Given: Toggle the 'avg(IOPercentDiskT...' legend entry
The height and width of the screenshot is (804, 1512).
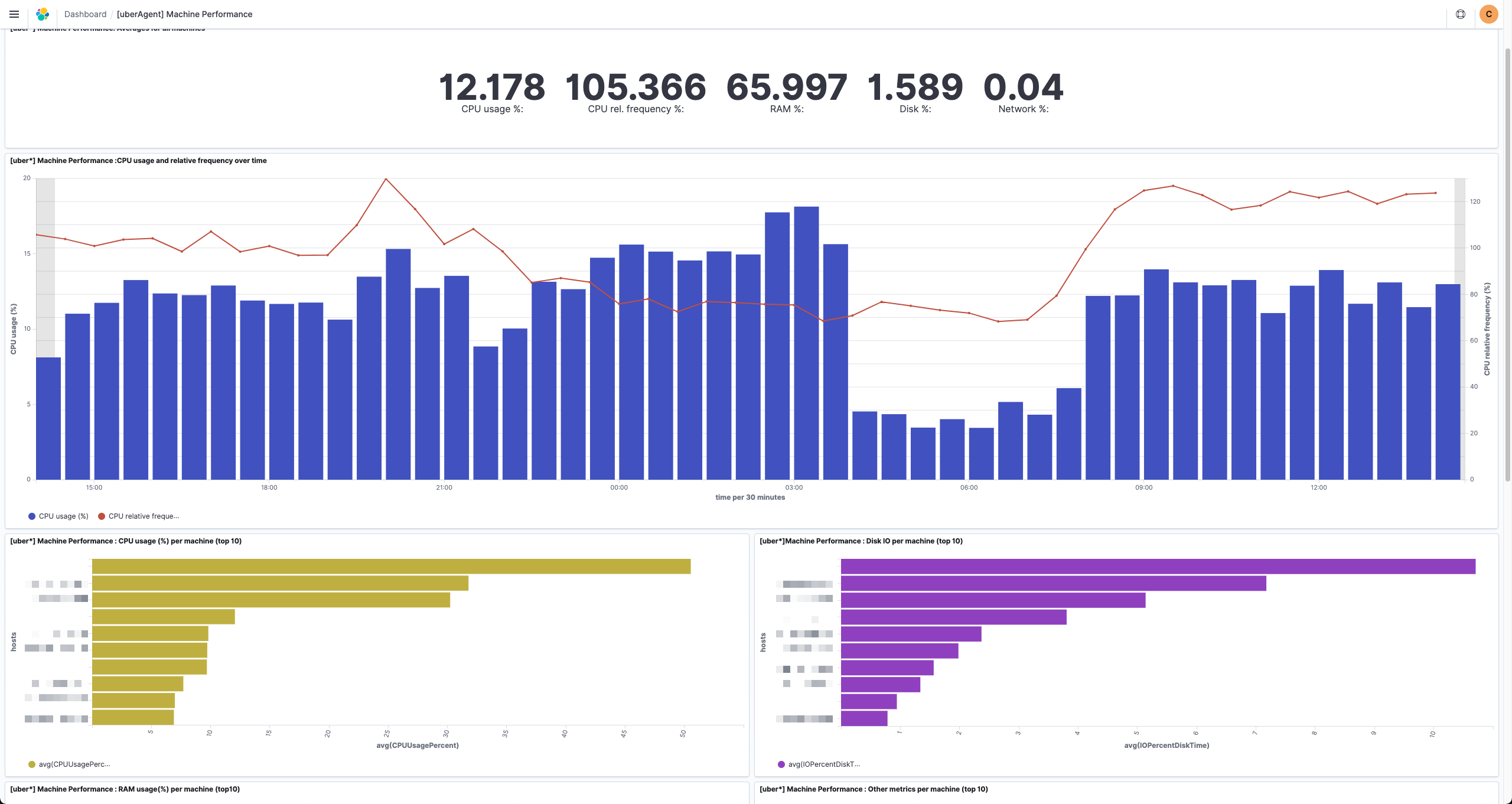Looking at the screenshot, I should tap(824, 764).
